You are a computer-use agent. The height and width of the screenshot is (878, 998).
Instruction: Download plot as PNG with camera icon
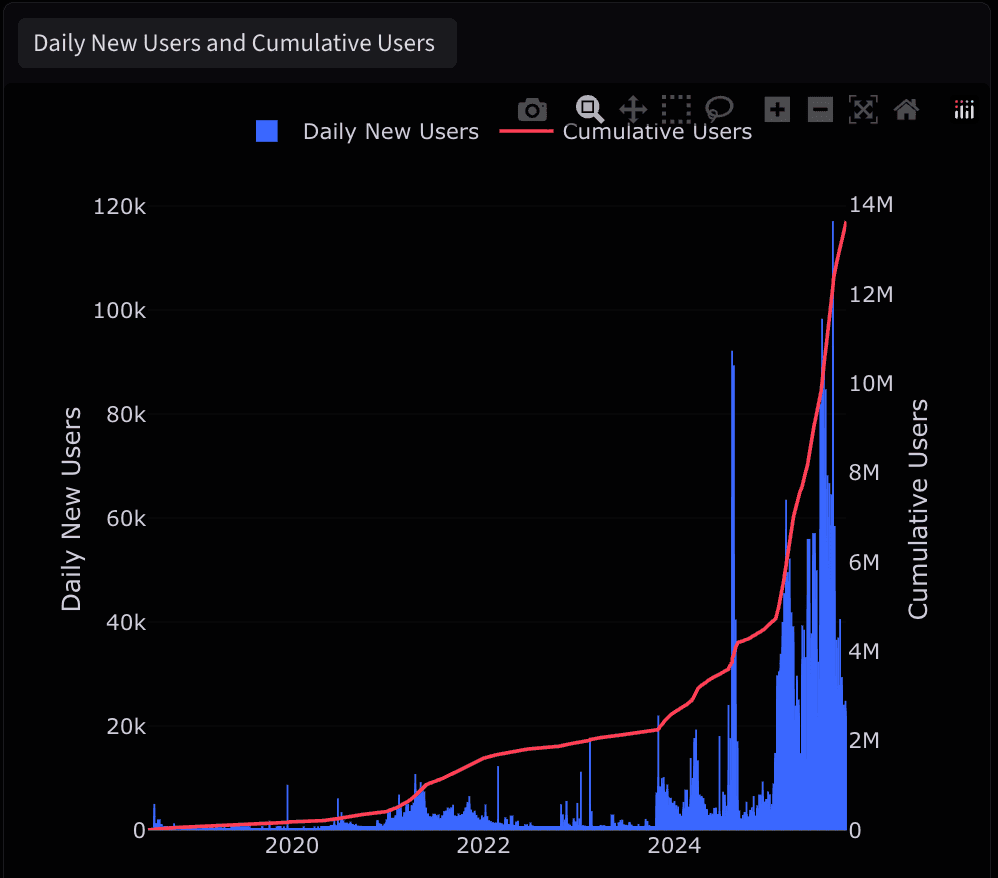532,109
